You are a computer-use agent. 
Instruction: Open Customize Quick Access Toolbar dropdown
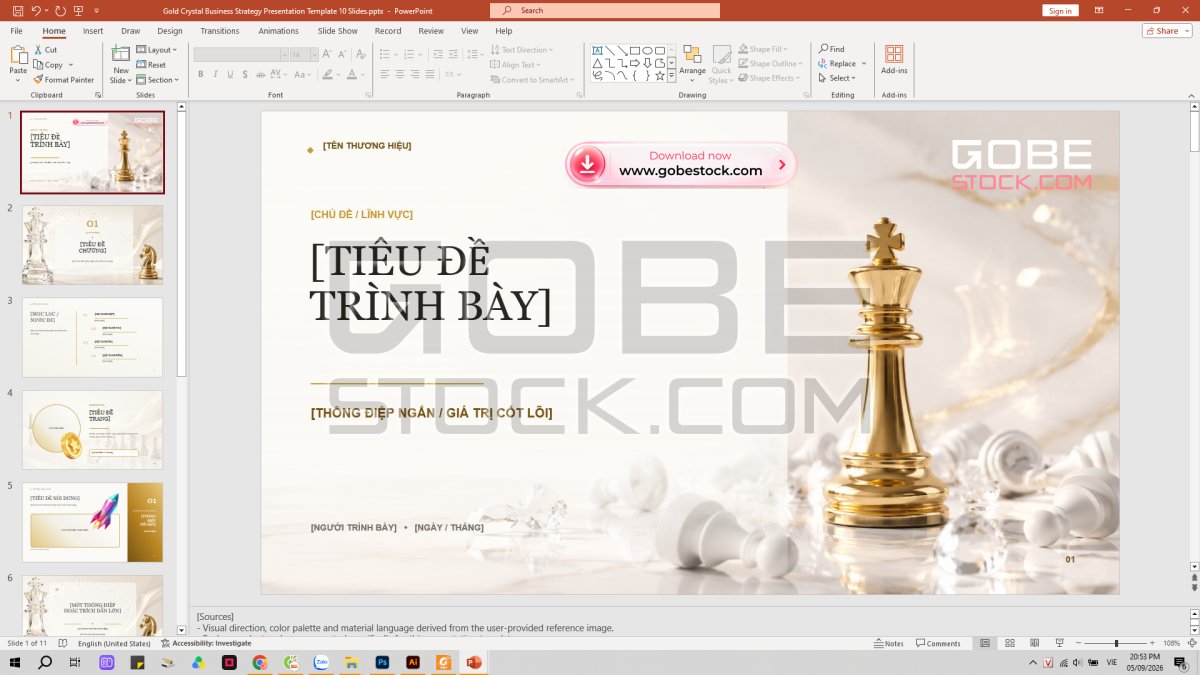[x=97, y=10]
